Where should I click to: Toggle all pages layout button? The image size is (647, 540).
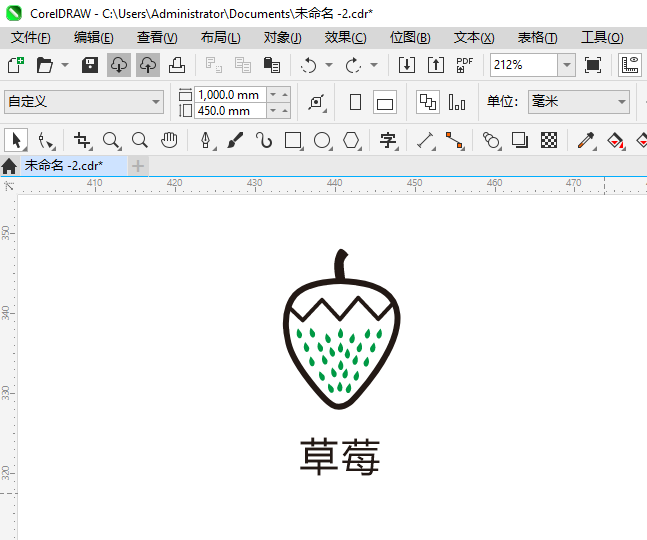427,102
